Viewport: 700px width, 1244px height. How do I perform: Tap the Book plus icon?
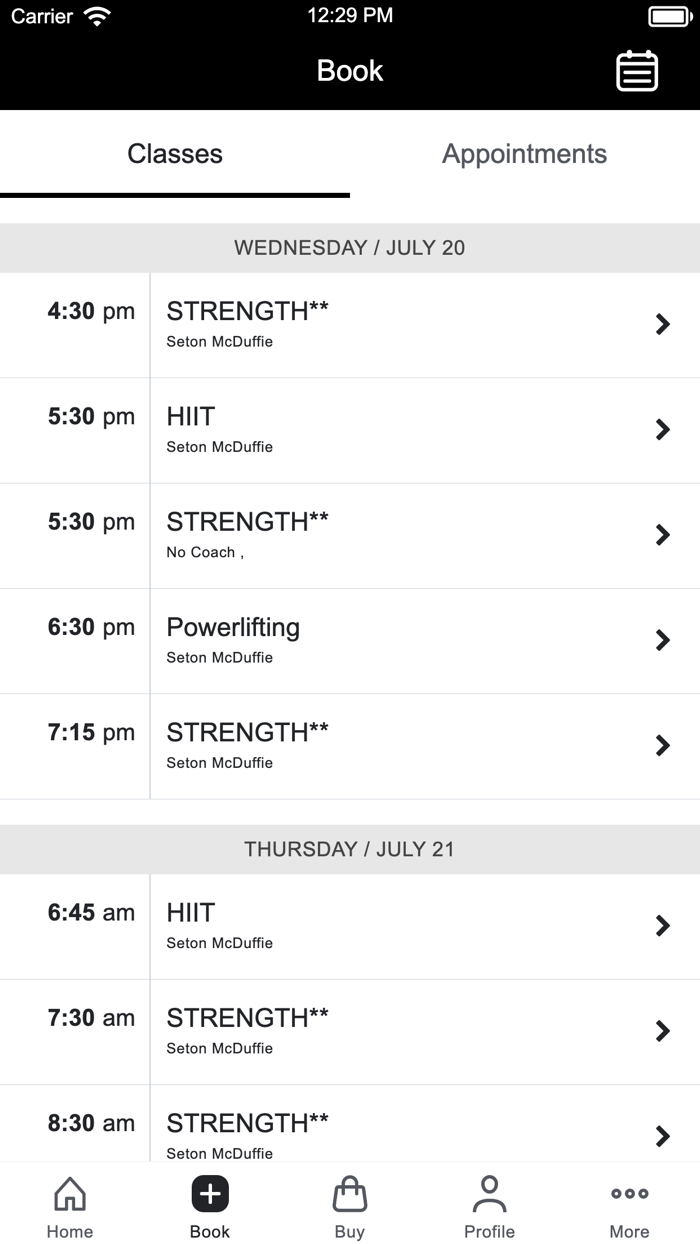tap(209, 1192)
